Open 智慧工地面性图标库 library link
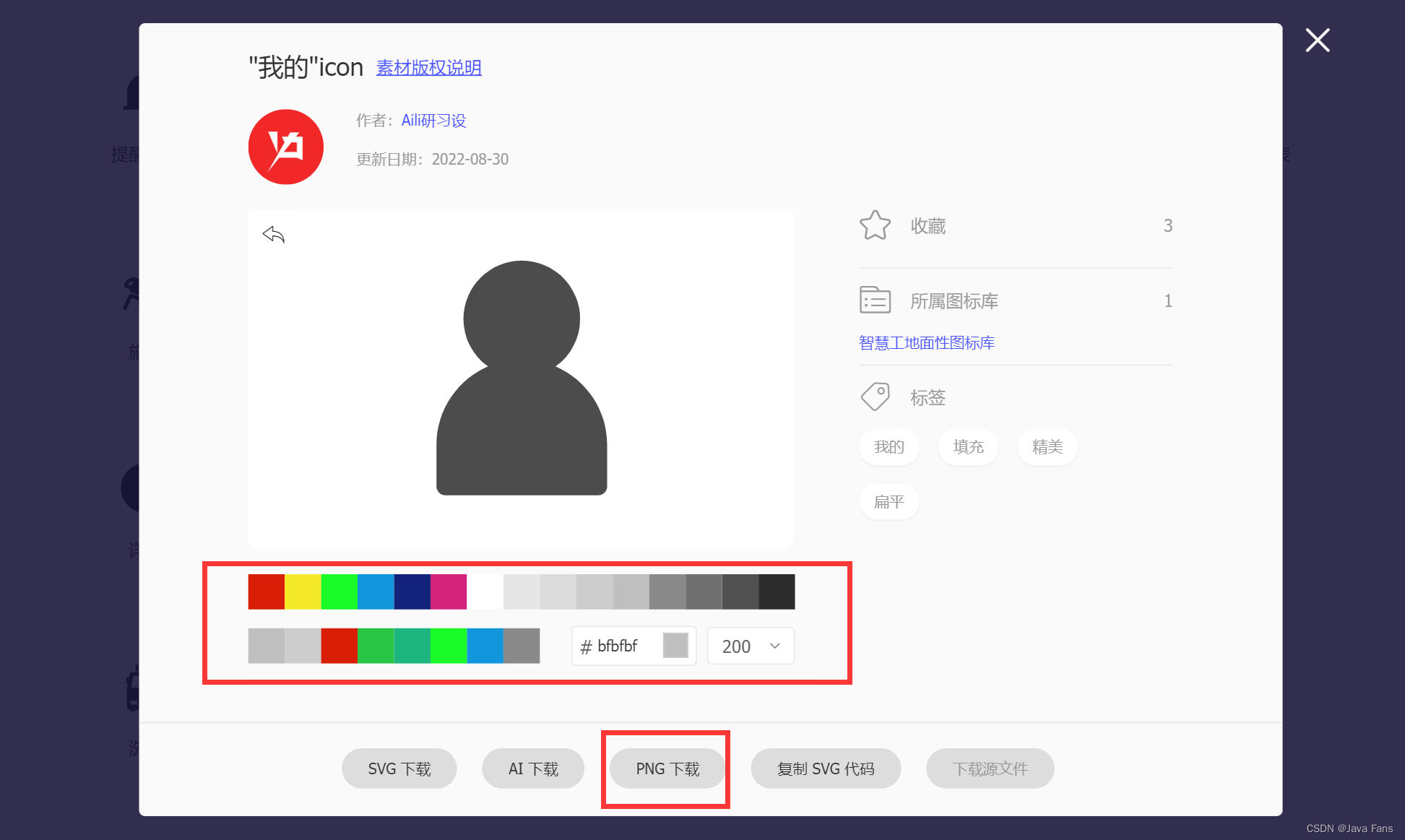Screen dimensions: 1405x840 point(927,343)
